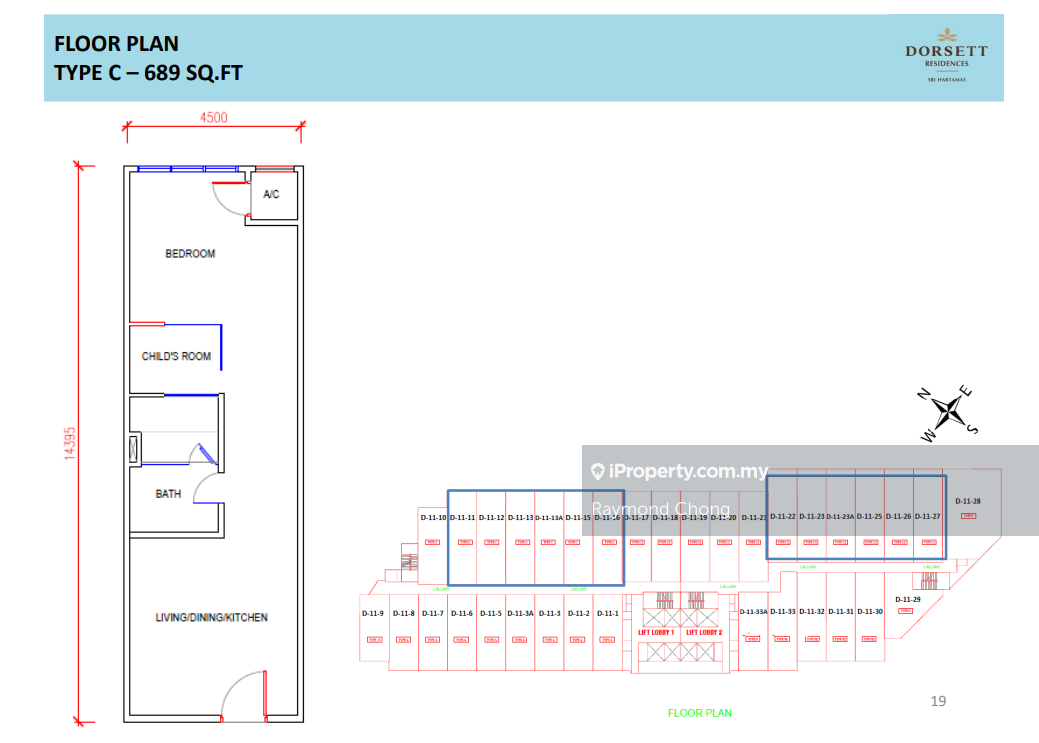Select the BEDROOM label in unit plan
Viewport: 1039px width, 743px height.
click(x=190, y=254)
